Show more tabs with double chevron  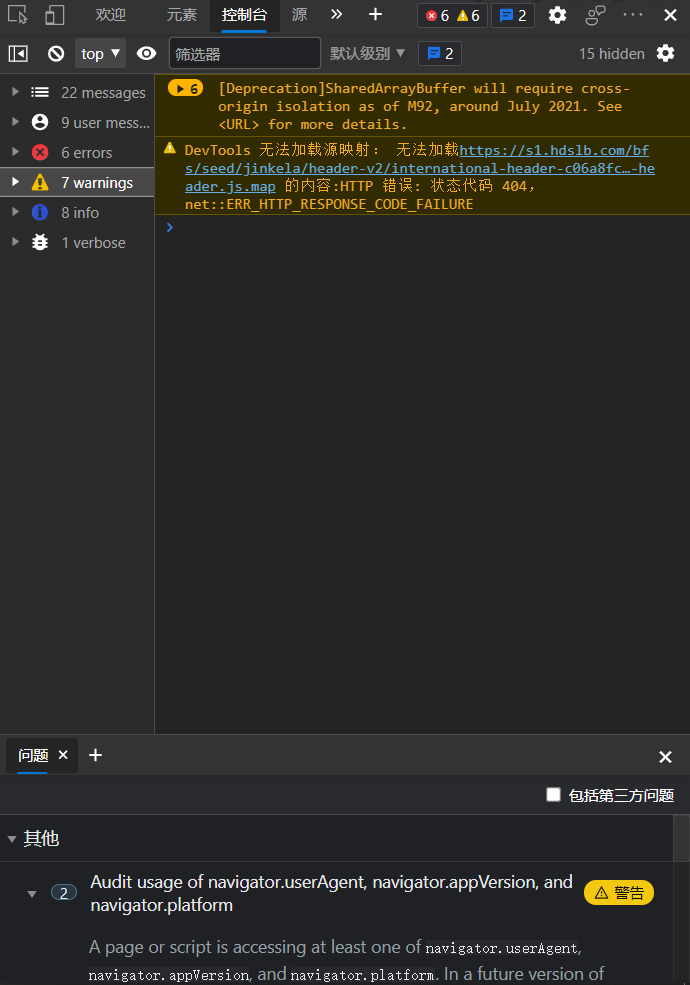click(336, 14)
